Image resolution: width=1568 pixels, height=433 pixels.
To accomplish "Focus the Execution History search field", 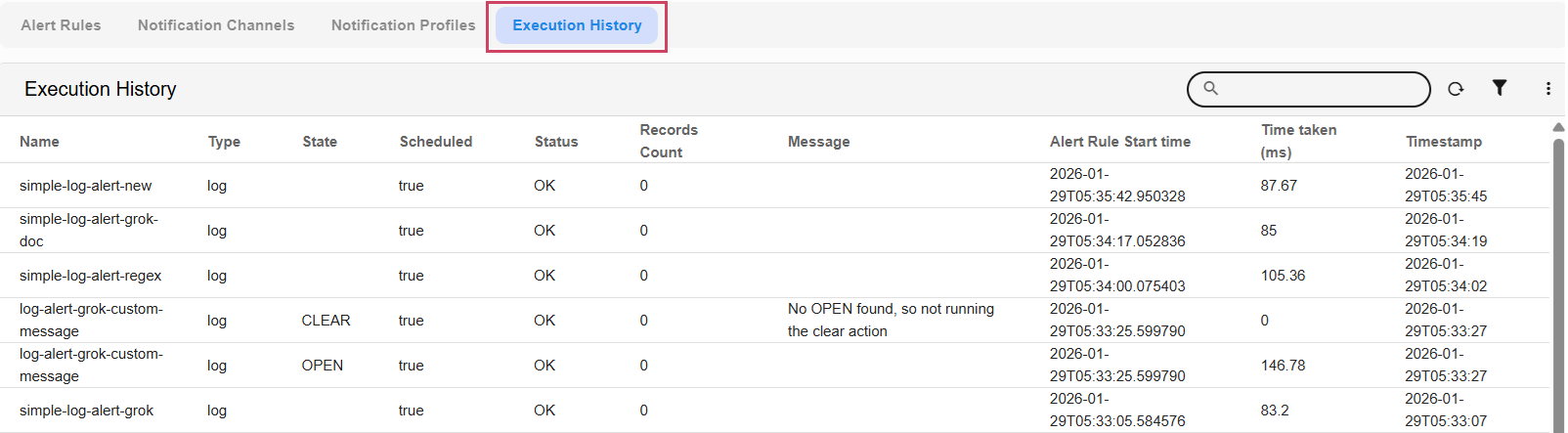I will coord(1320,89).
